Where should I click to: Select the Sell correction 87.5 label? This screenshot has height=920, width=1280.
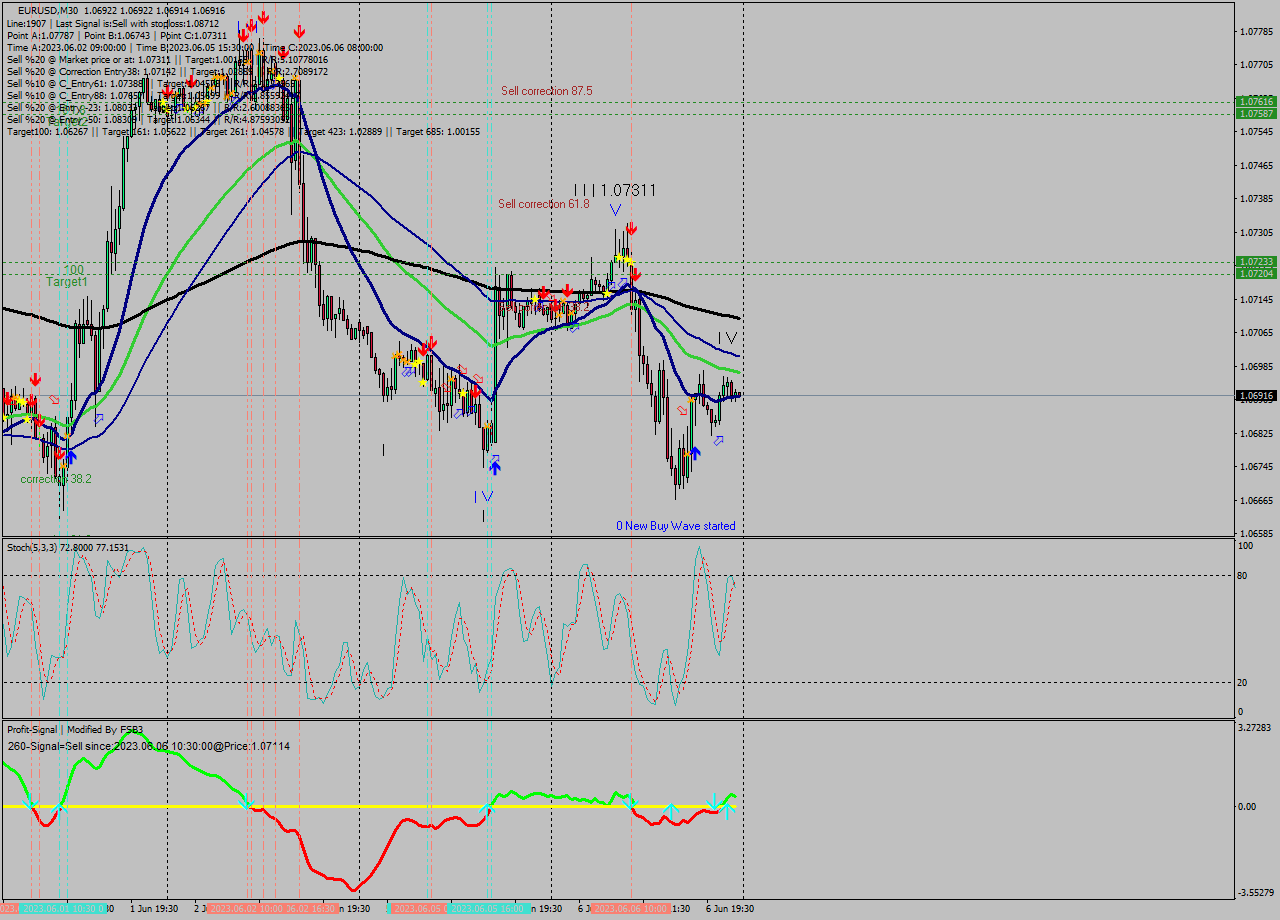[546, 89]
